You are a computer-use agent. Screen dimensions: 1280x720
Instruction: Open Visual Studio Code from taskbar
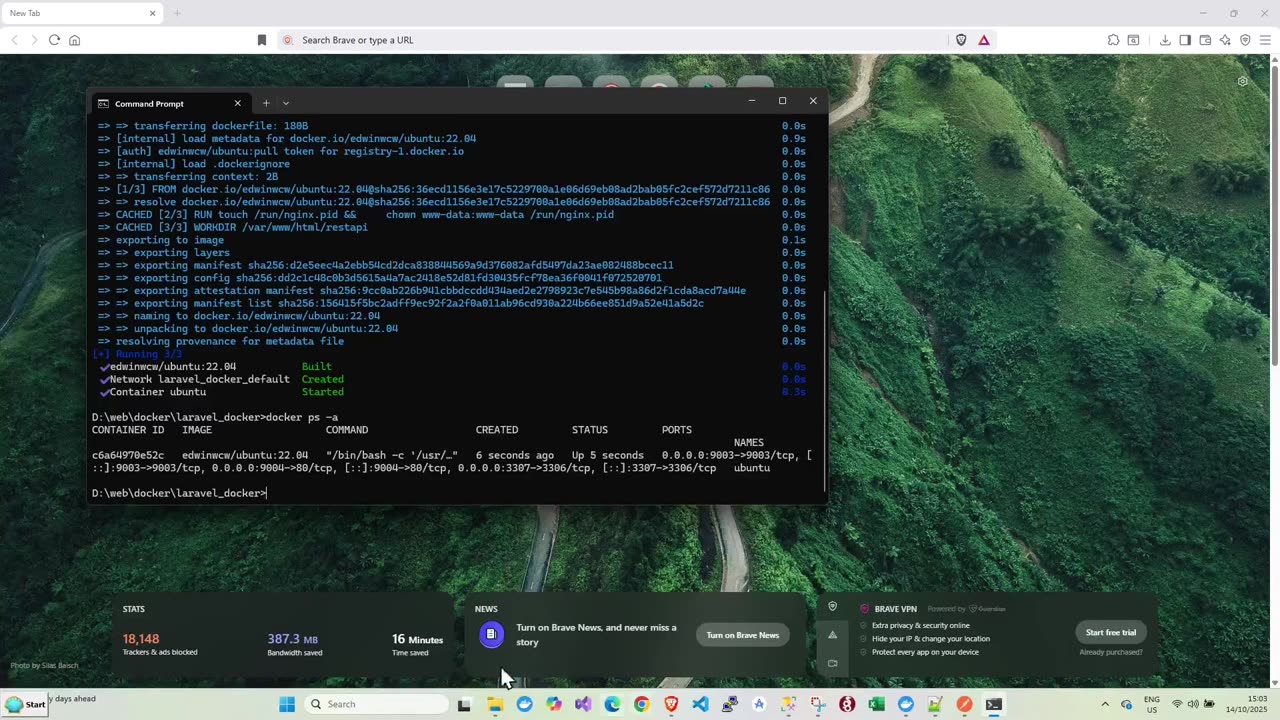(x=700, y=704)
